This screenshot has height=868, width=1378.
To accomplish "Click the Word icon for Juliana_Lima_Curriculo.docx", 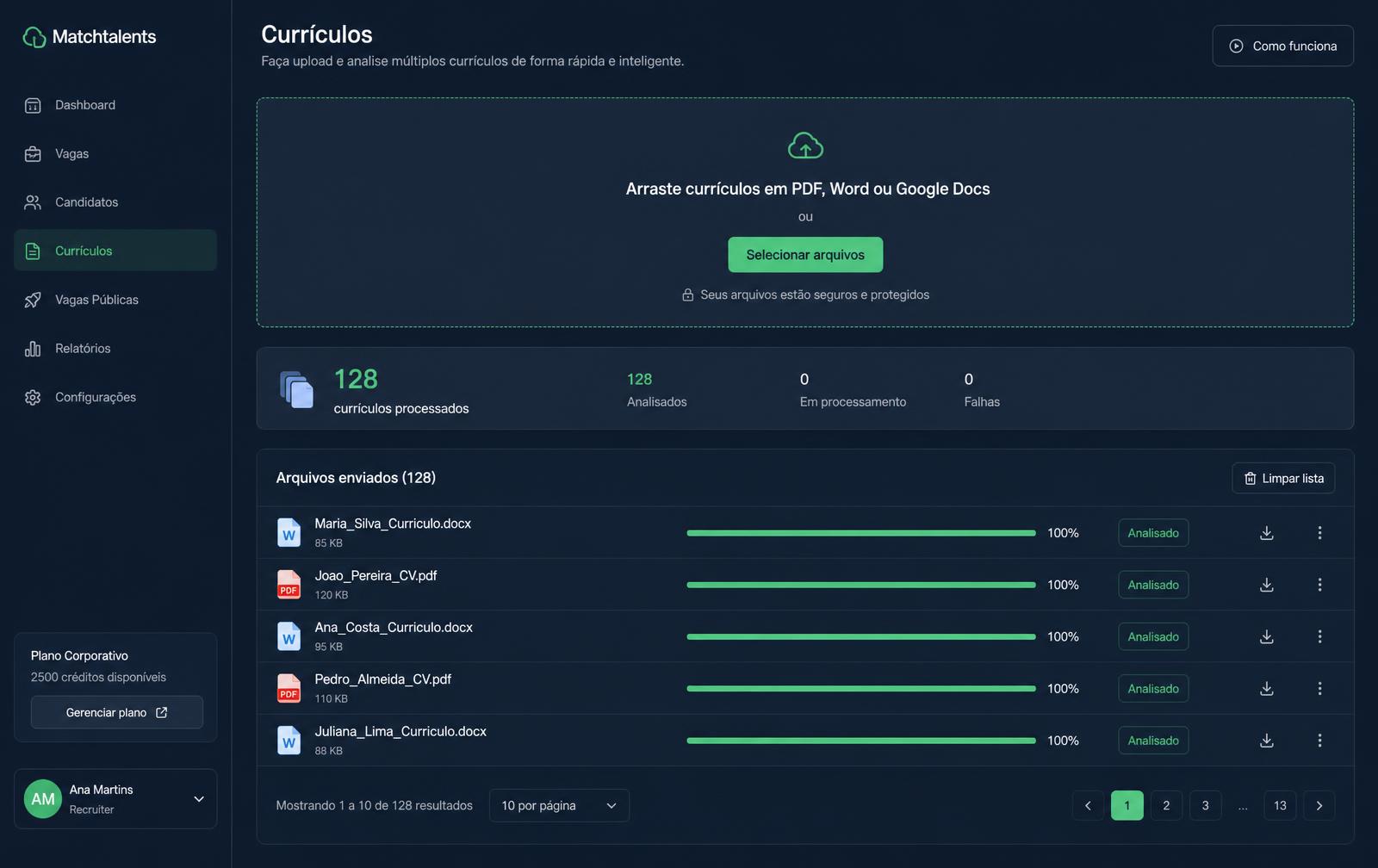I will pyautogui.click(x=289, y=741).
